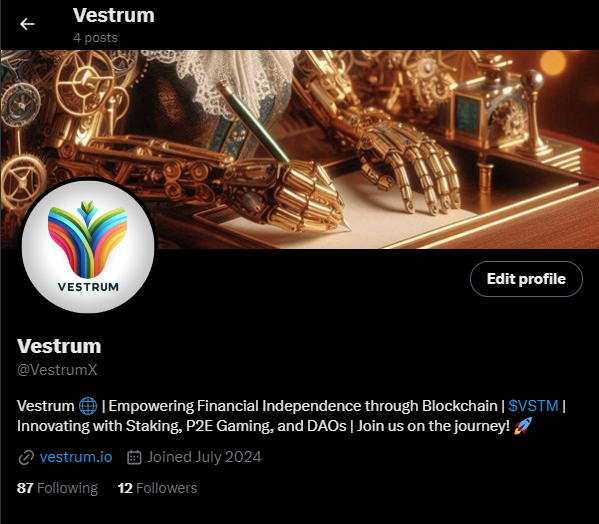Click the @VestrumX handle text
The image size is (599, 524).
[57, 370]
